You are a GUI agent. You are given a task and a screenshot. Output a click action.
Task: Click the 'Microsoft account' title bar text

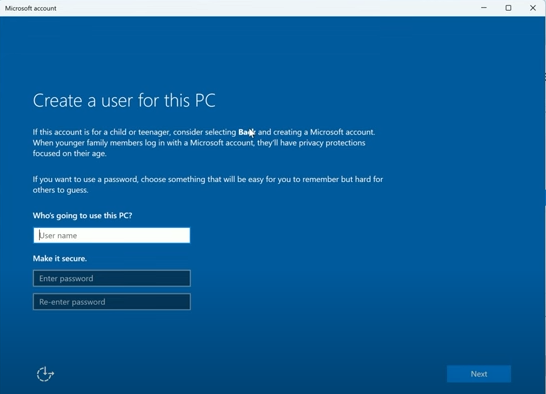[x=31, y=8]
